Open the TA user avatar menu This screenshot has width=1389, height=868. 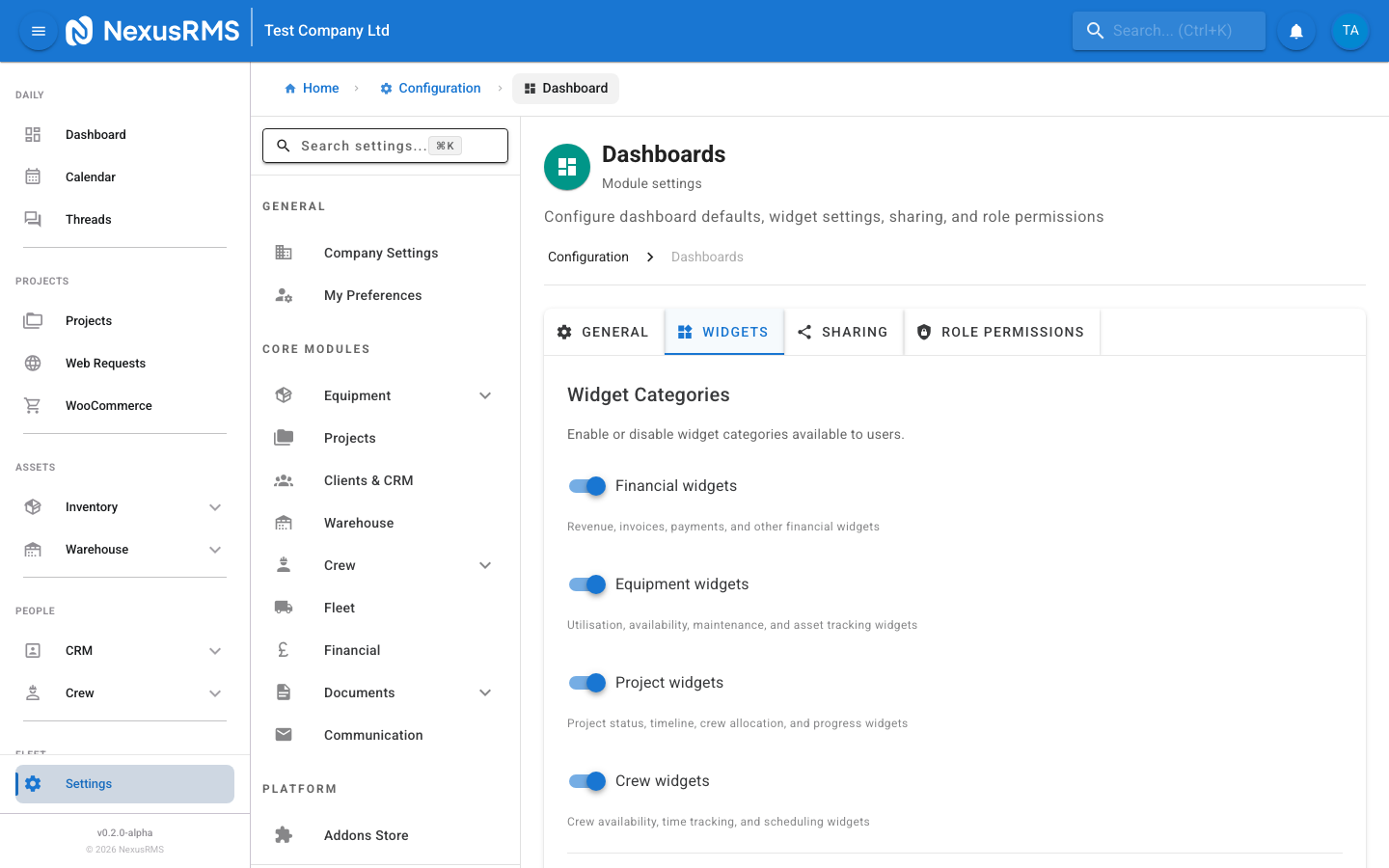click(1350, 30)
